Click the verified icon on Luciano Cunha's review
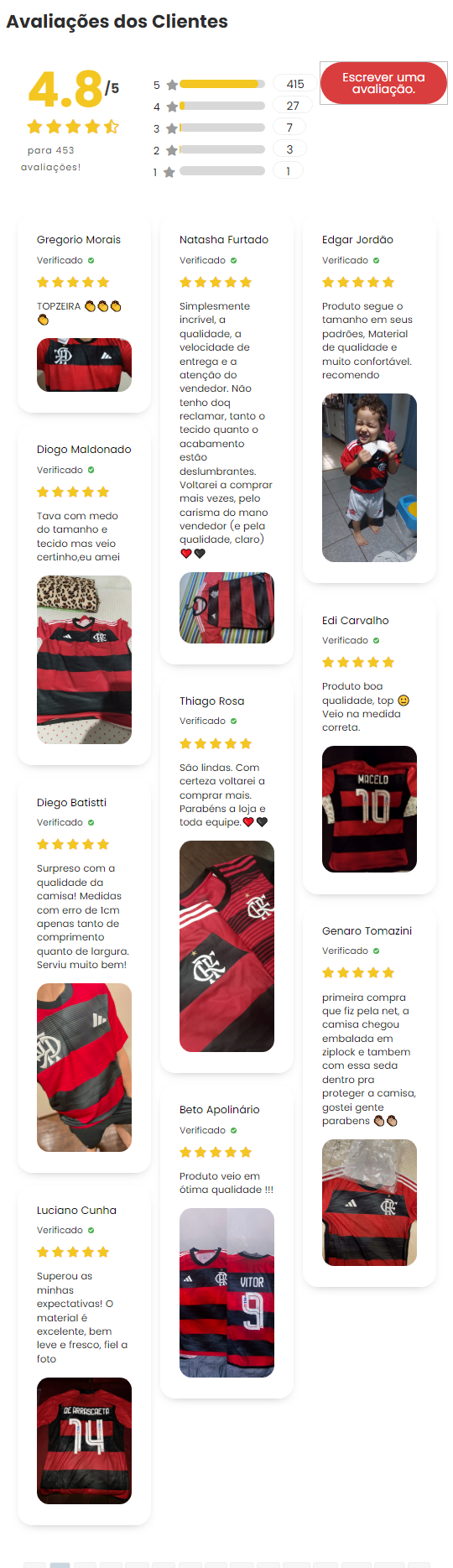Image resolution: width=453 pixels, height=1568 pixels. pyautogui.click(x=91, y=1231)
